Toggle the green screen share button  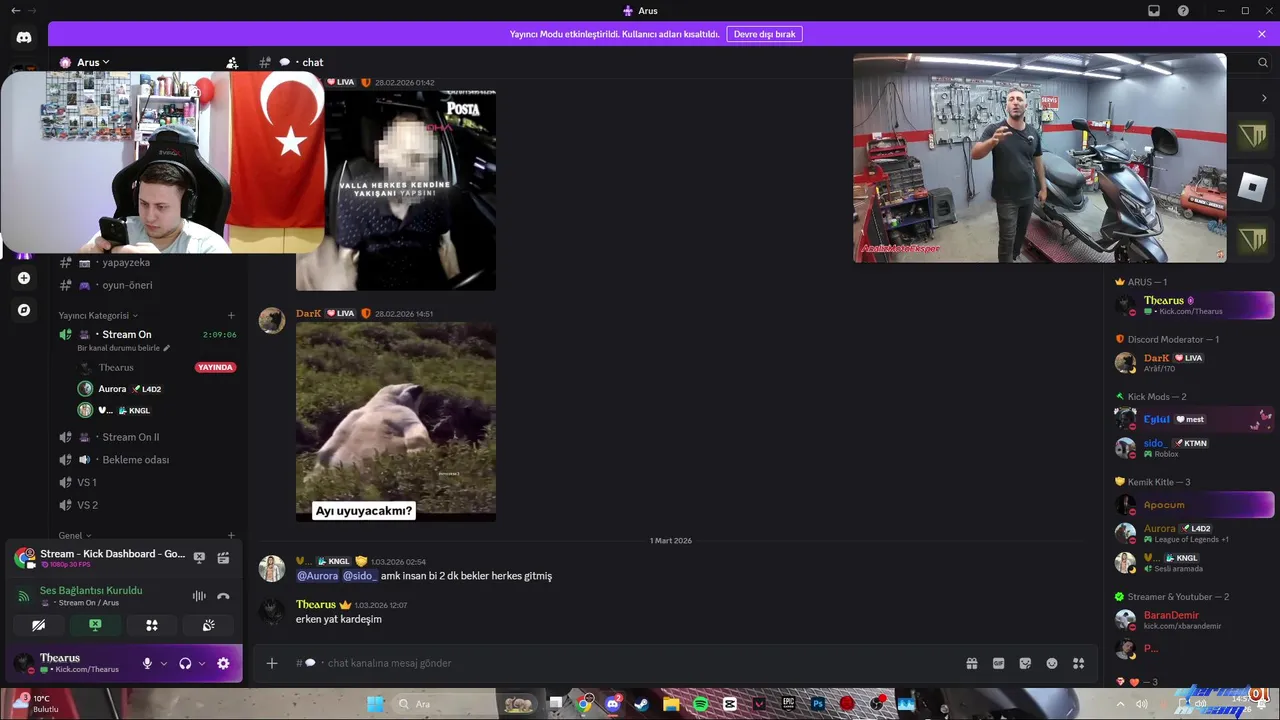coord(95,625)
